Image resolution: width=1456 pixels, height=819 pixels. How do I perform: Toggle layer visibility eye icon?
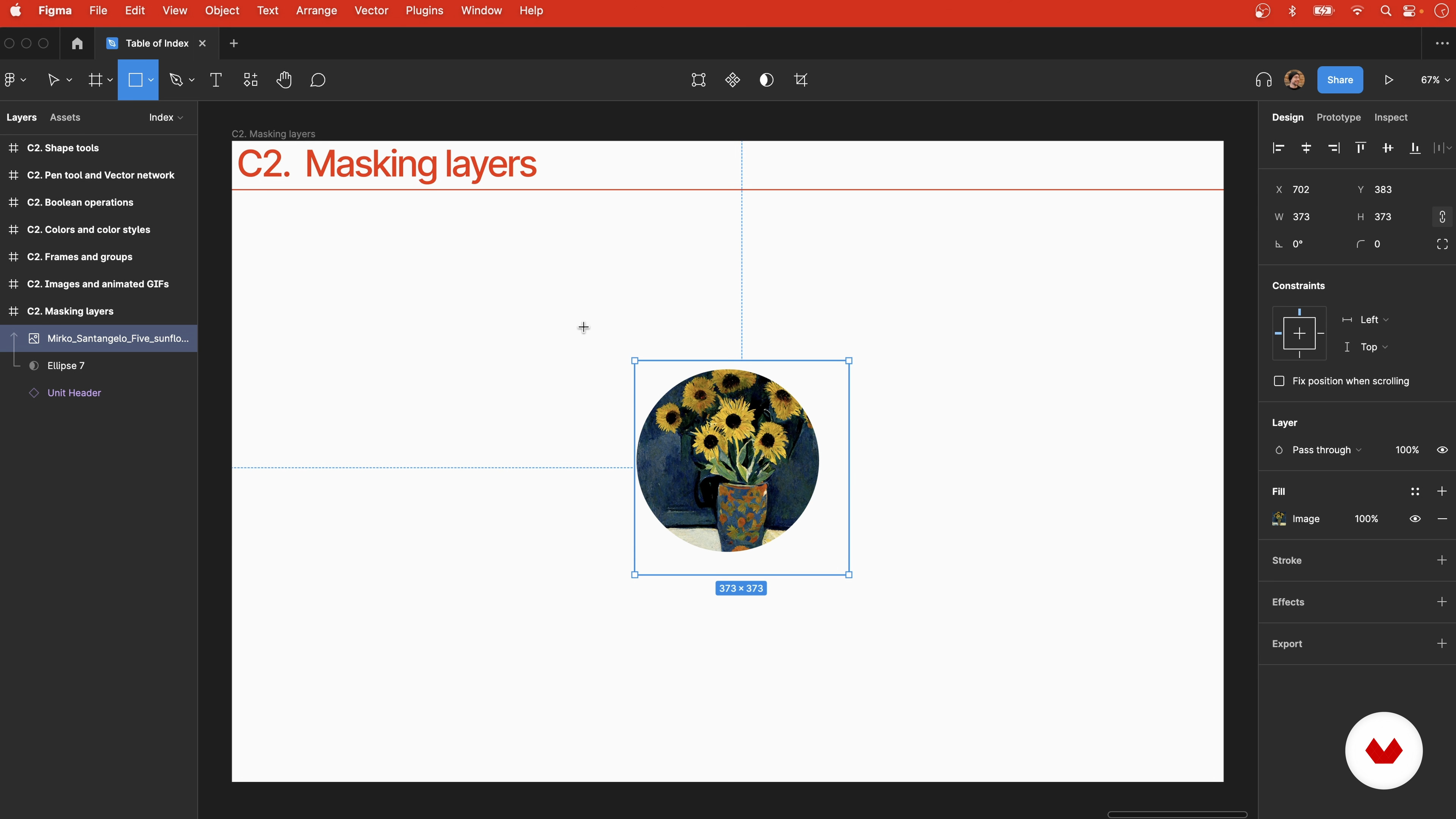[1442, 450]
